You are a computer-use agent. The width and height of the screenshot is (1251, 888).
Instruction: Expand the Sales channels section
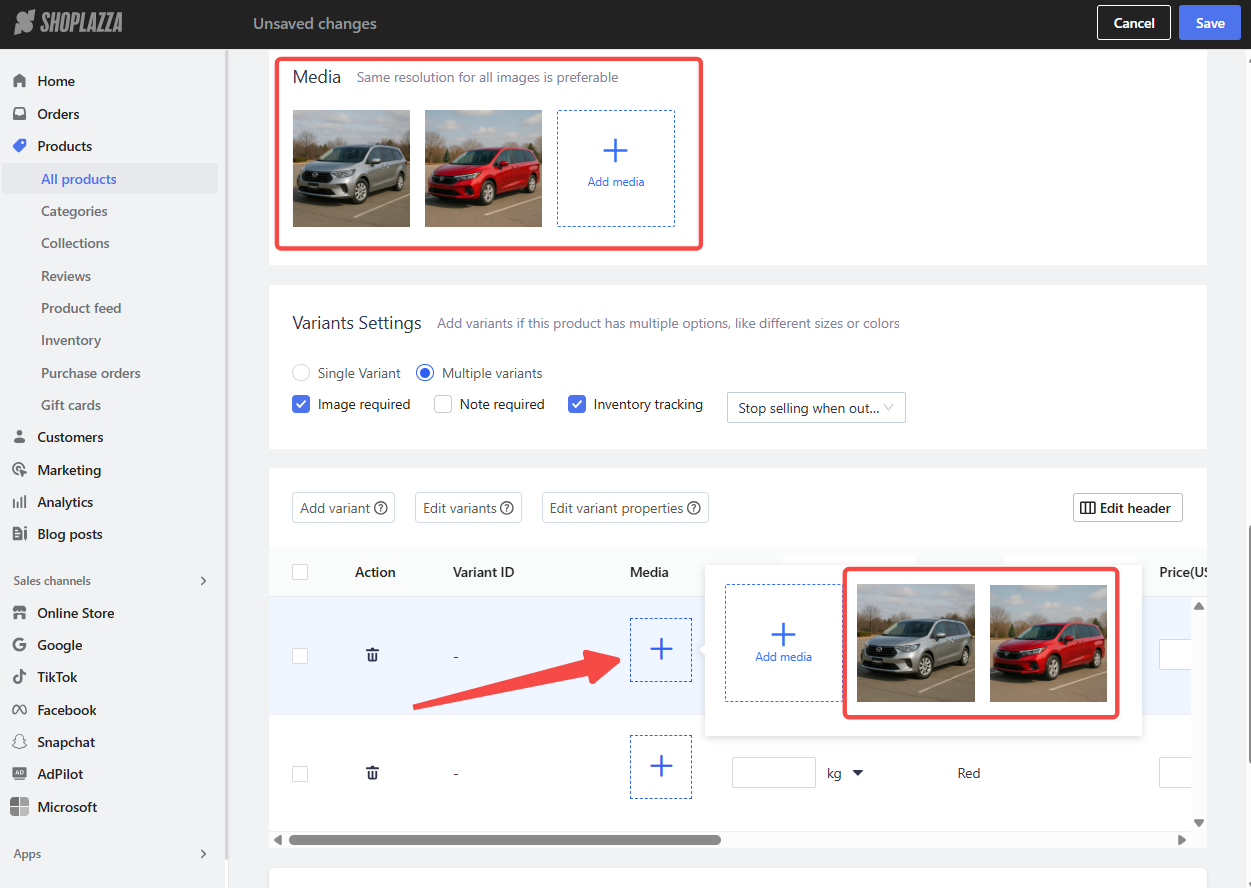204,581
